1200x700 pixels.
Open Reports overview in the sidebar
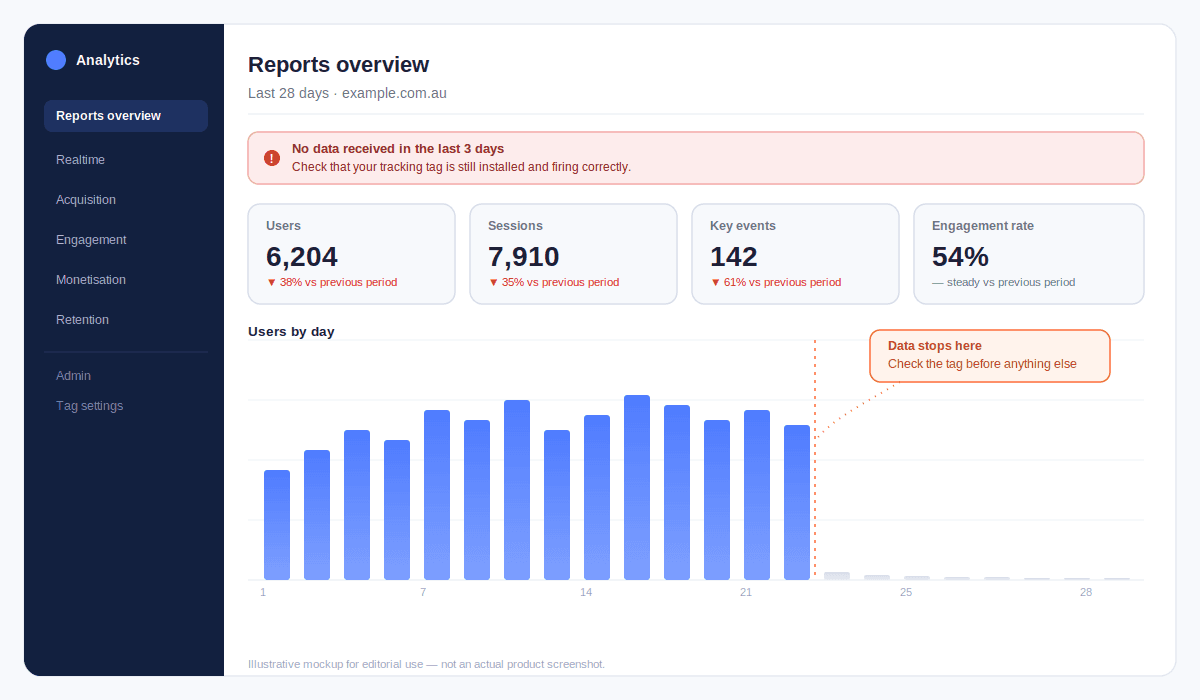tap(126, 116)
